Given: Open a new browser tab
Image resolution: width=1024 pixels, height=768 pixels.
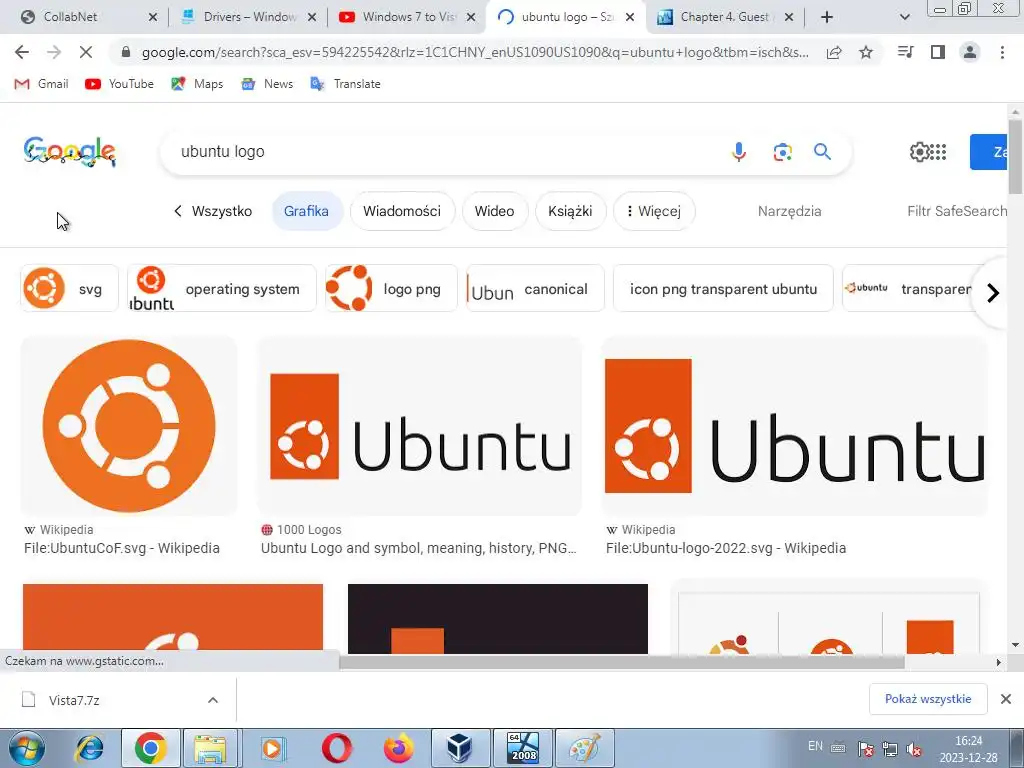Looking at the screenshot, I should pyautogui.click(x=827, y=17).
